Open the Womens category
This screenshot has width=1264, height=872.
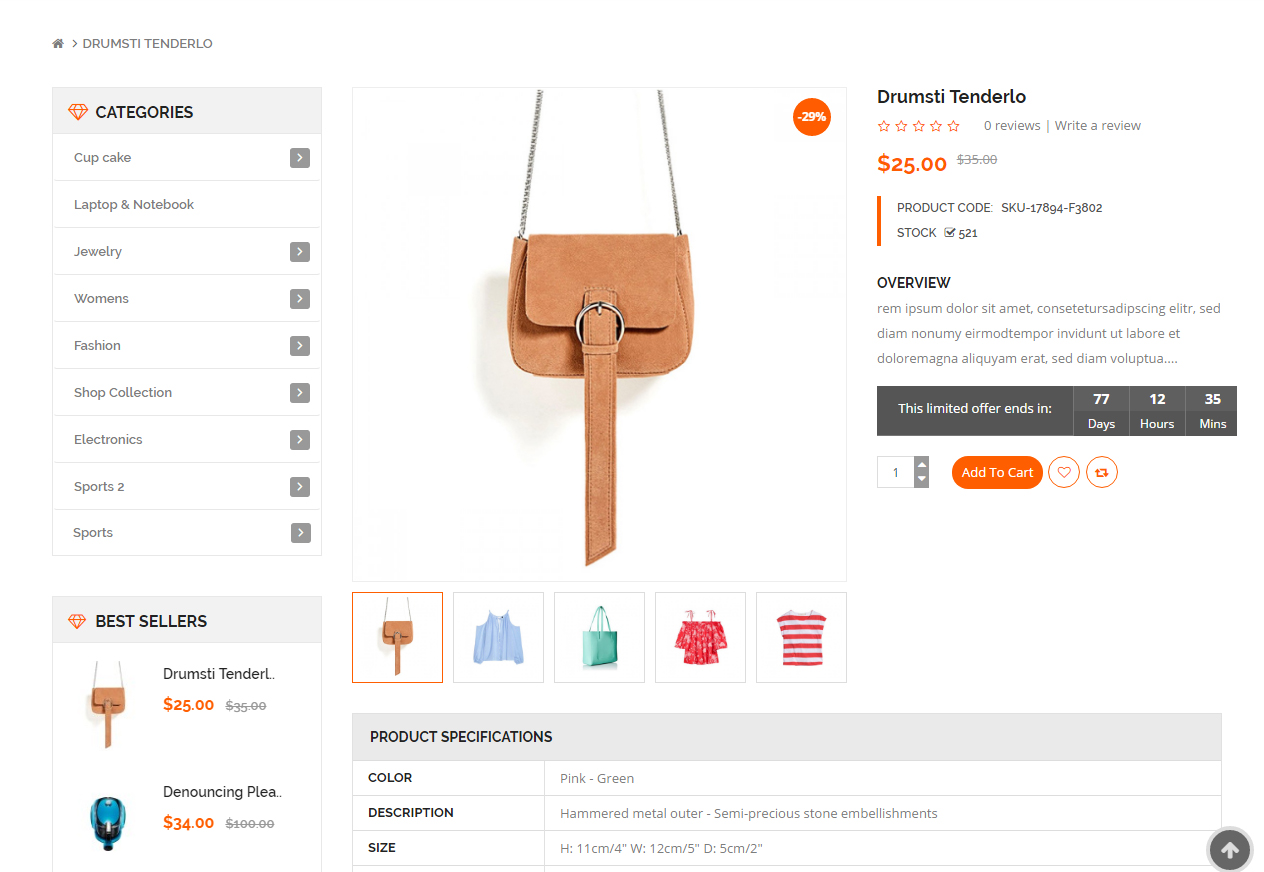click(x=101, y=299)
